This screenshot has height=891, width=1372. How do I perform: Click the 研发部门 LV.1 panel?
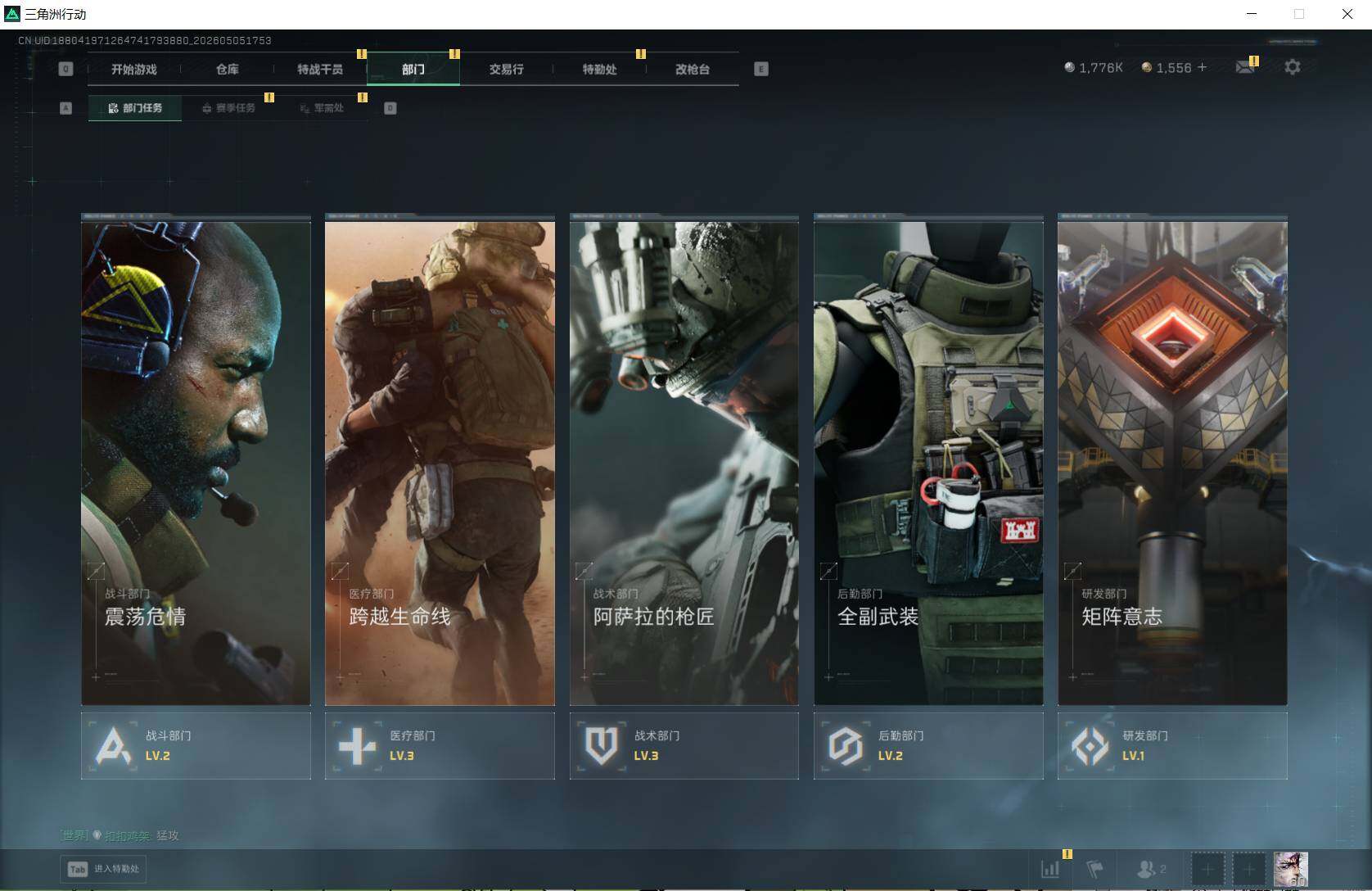tap(1172, 745)
